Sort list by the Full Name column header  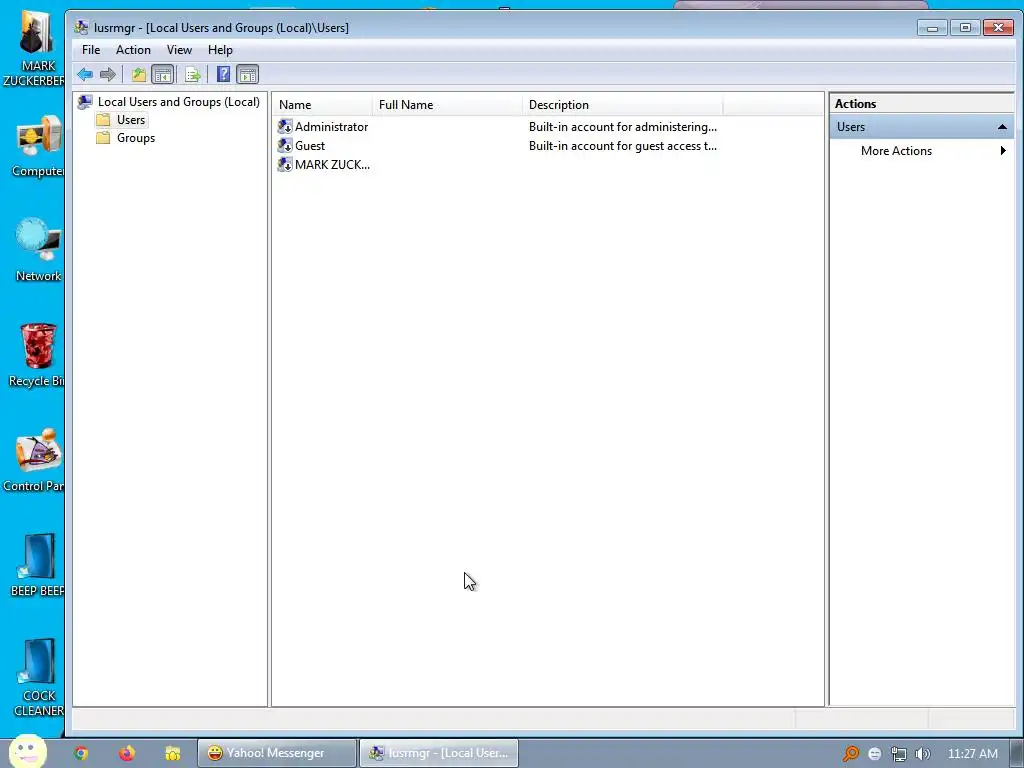point(447,104)
